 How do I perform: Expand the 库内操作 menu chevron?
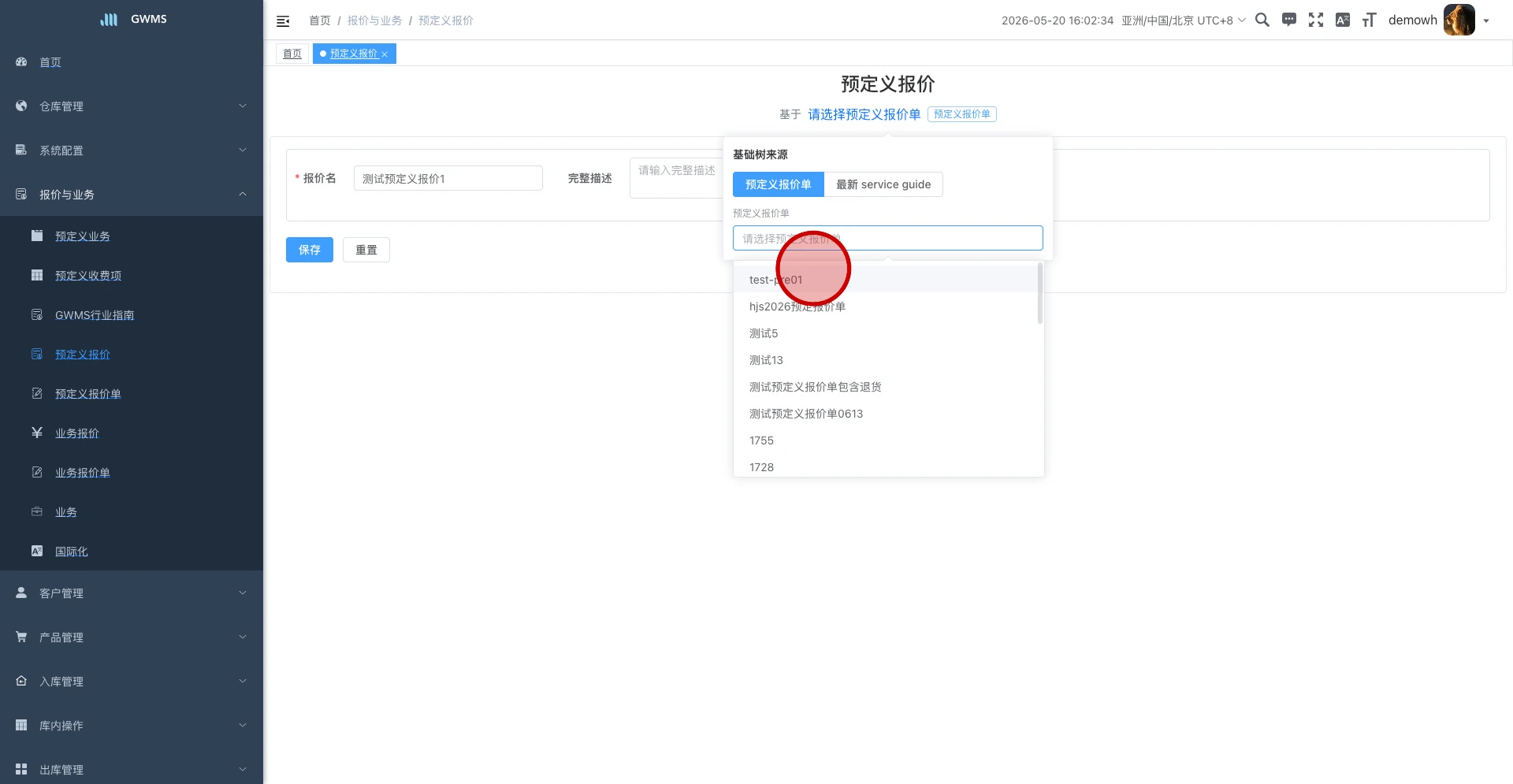tap(243, 725)
